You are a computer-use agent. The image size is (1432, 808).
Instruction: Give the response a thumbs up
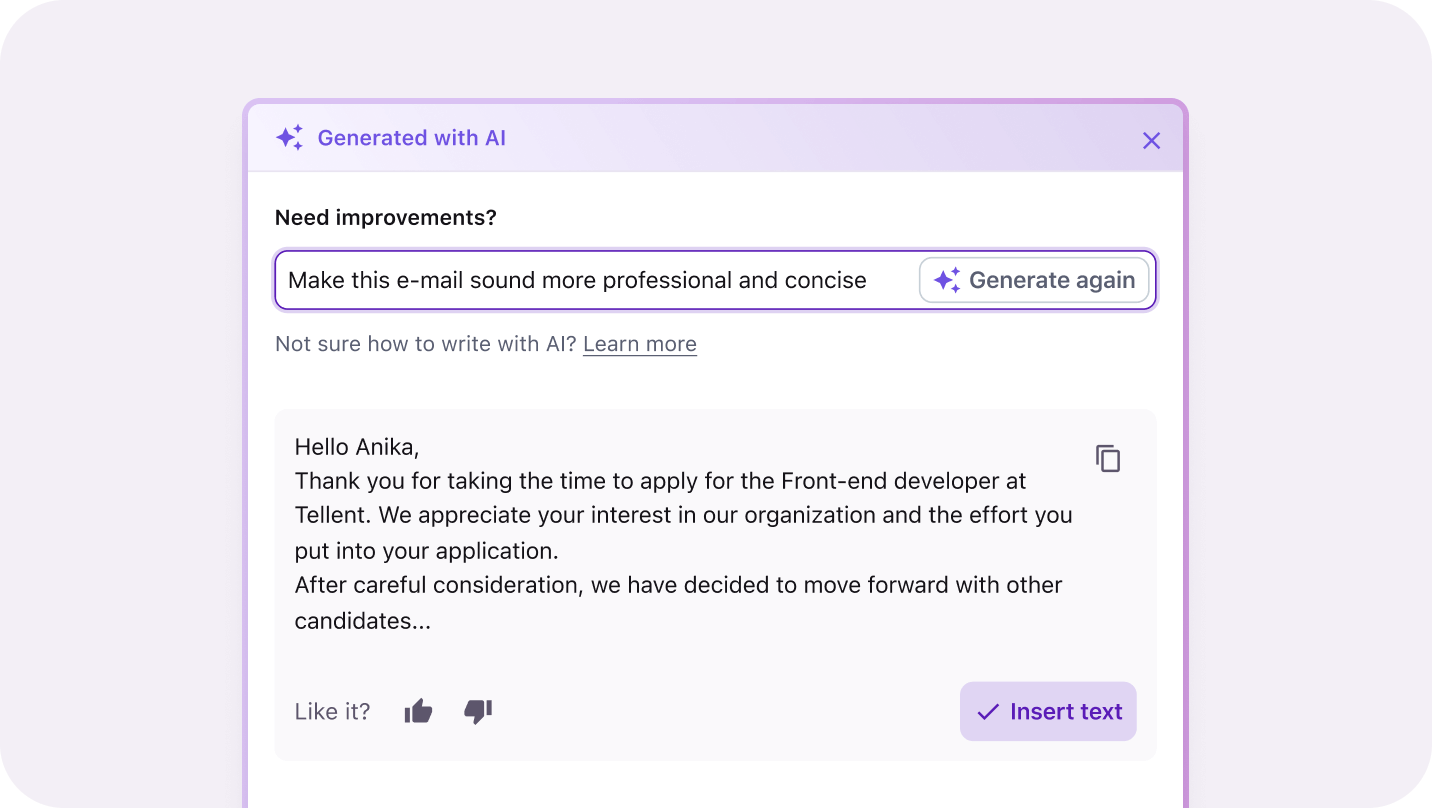418,712
